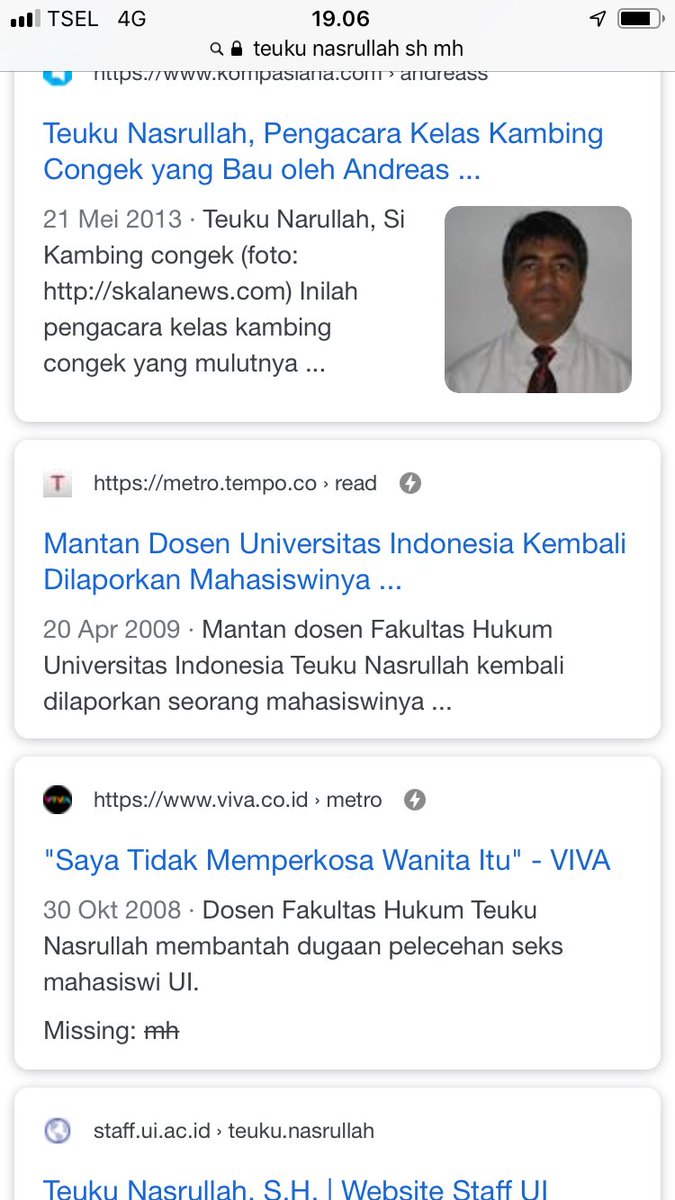Screen dimensions: 675x1200
Task: Tap the Tempo site favicon
Action: [x=58, y=484]
